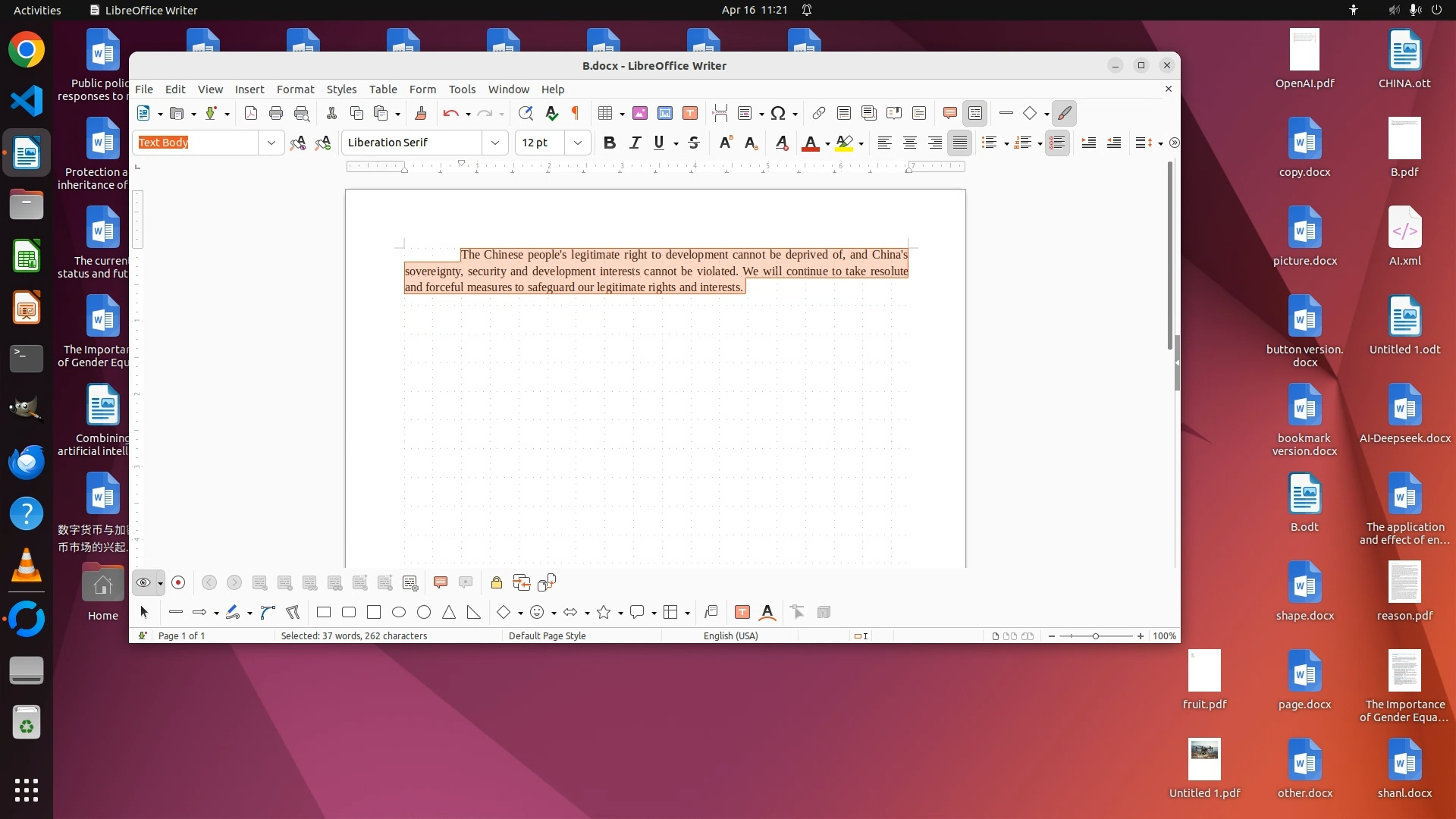The image size is (1456, 819).
Task: Toggle Bold formatting
Action: pos(609,143)
